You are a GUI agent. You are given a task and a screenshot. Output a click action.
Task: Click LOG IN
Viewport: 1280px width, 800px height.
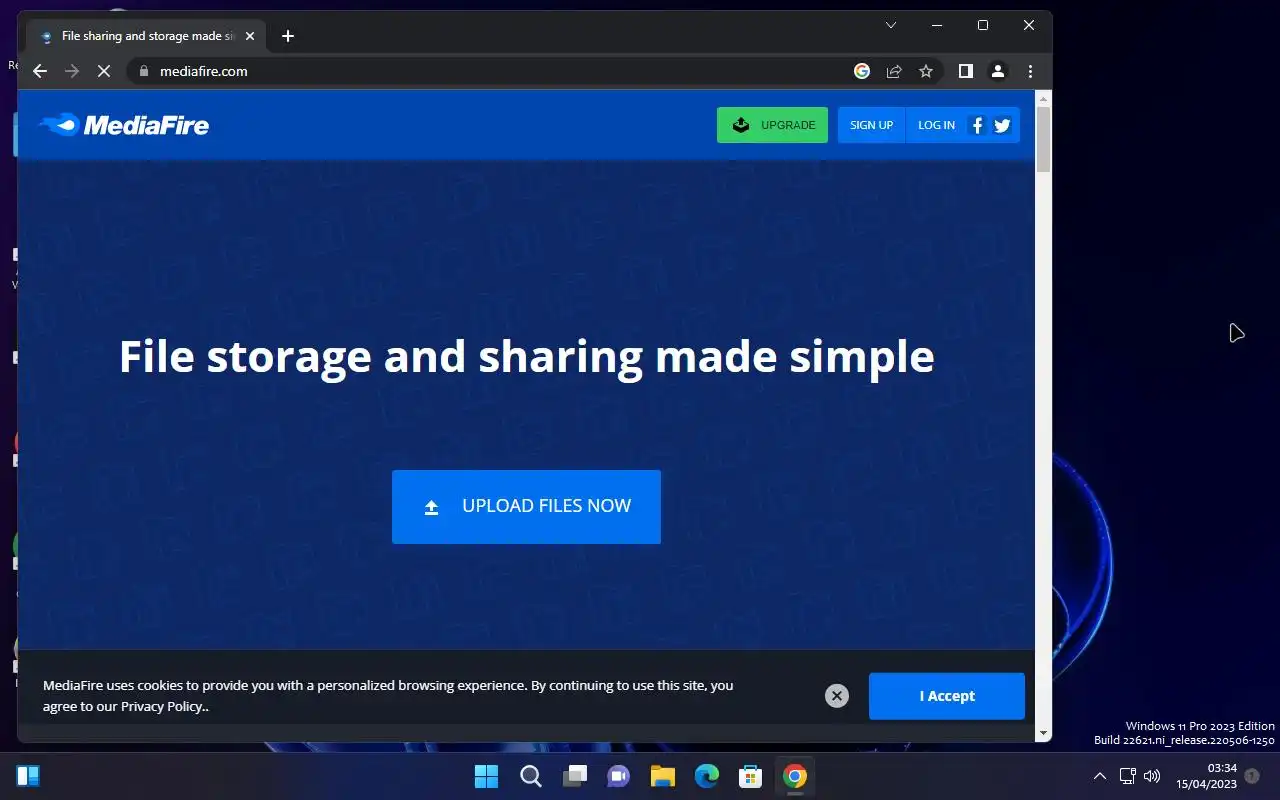(936, 125)
